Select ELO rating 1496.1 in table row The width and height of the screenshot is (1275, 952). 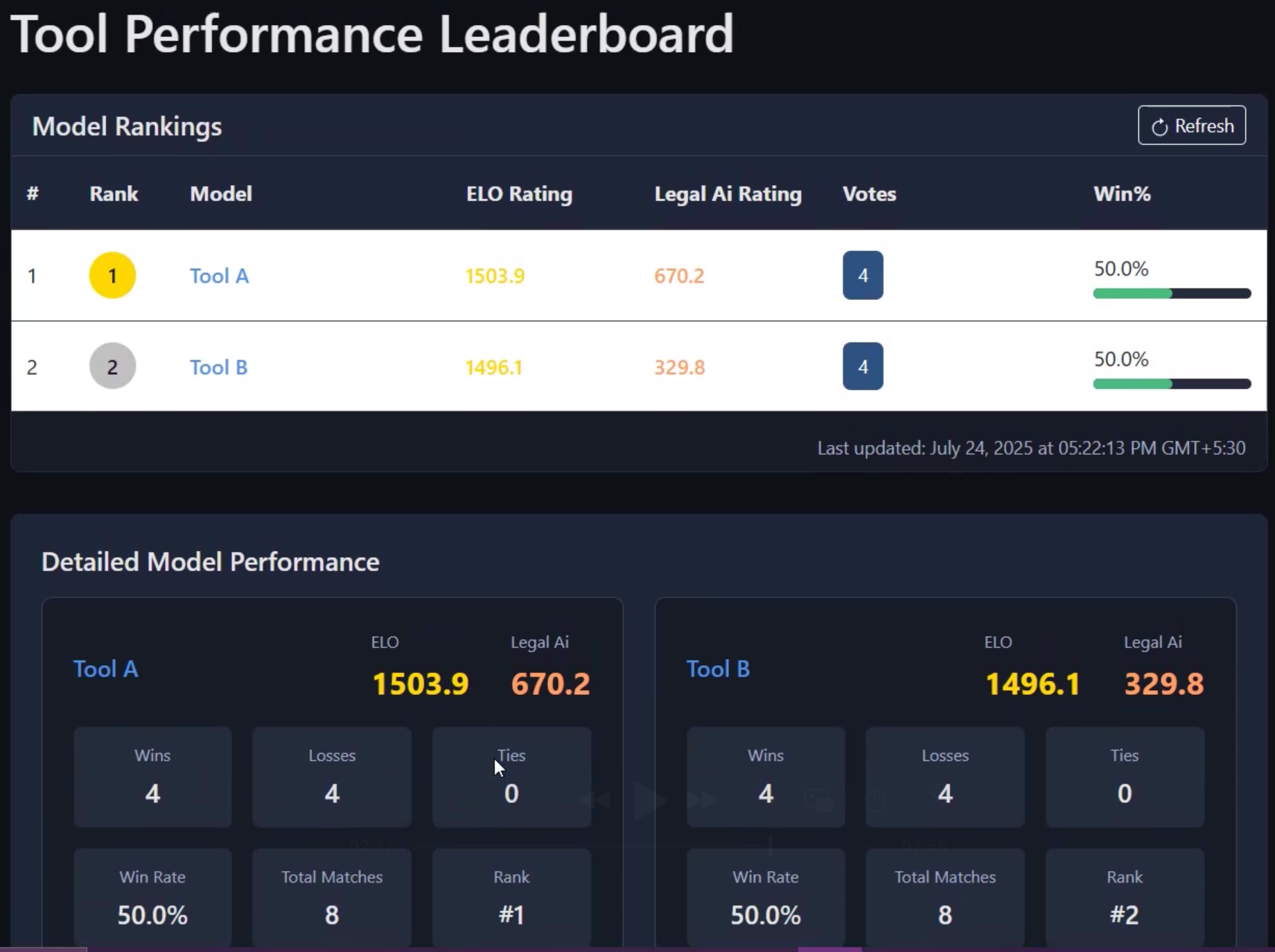coord(493,367)
